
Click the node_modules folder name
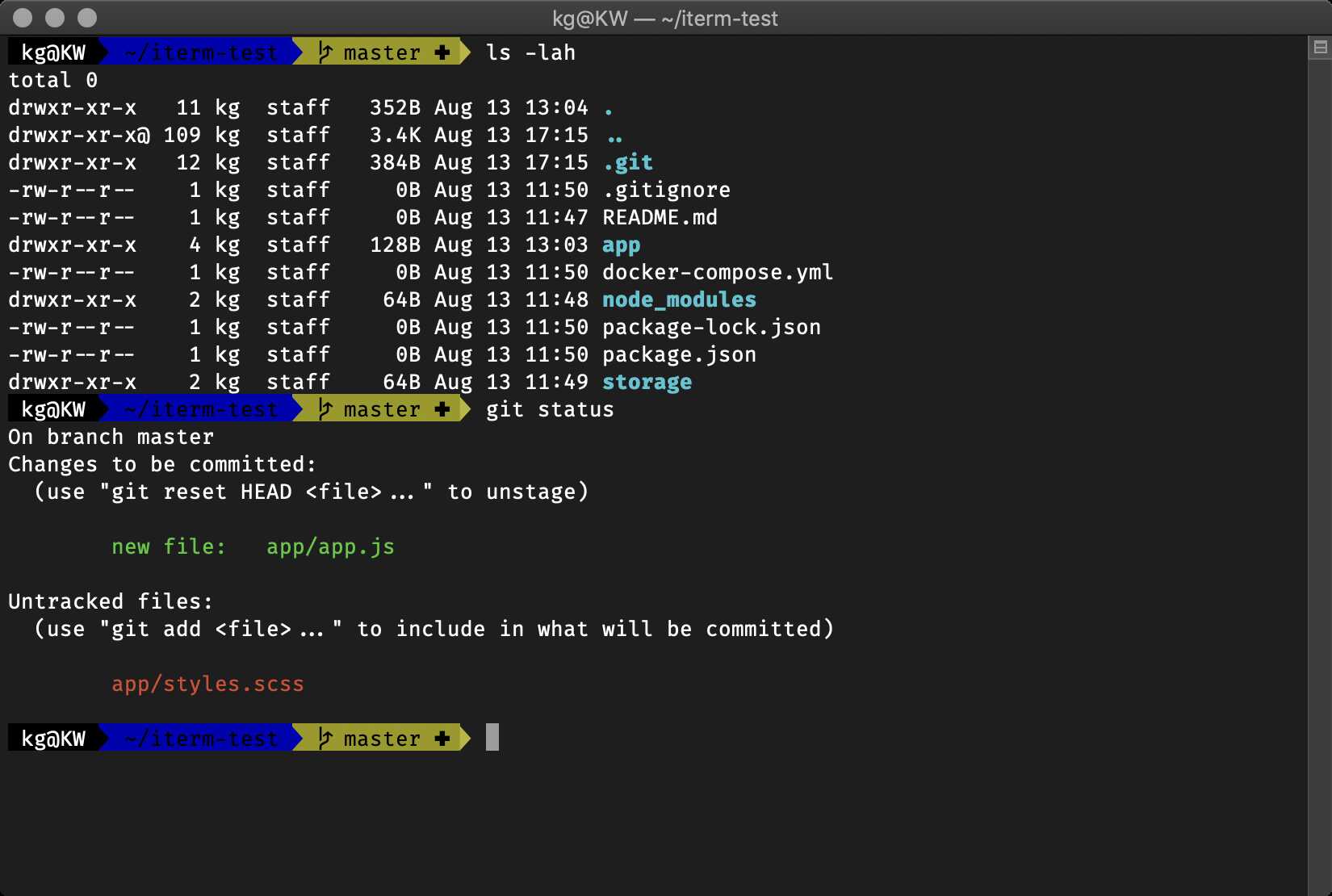[679, 299]
